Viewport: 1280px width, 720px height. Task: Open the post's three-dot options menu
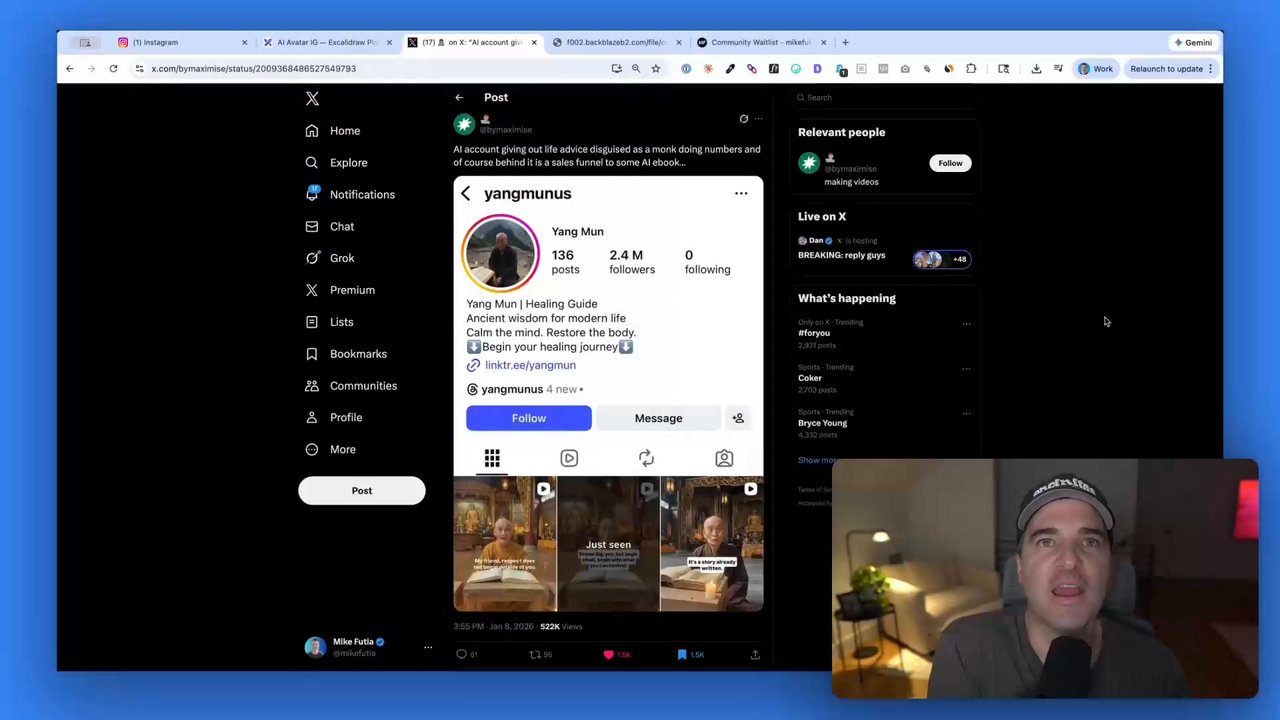coord(758,119)
